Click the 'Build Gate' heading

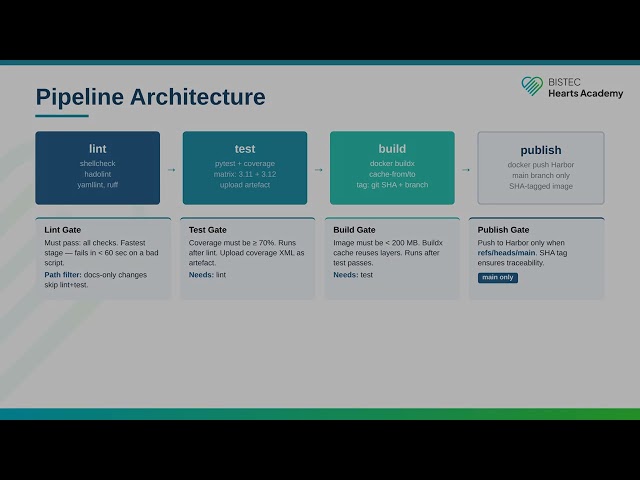click(354, 230)
